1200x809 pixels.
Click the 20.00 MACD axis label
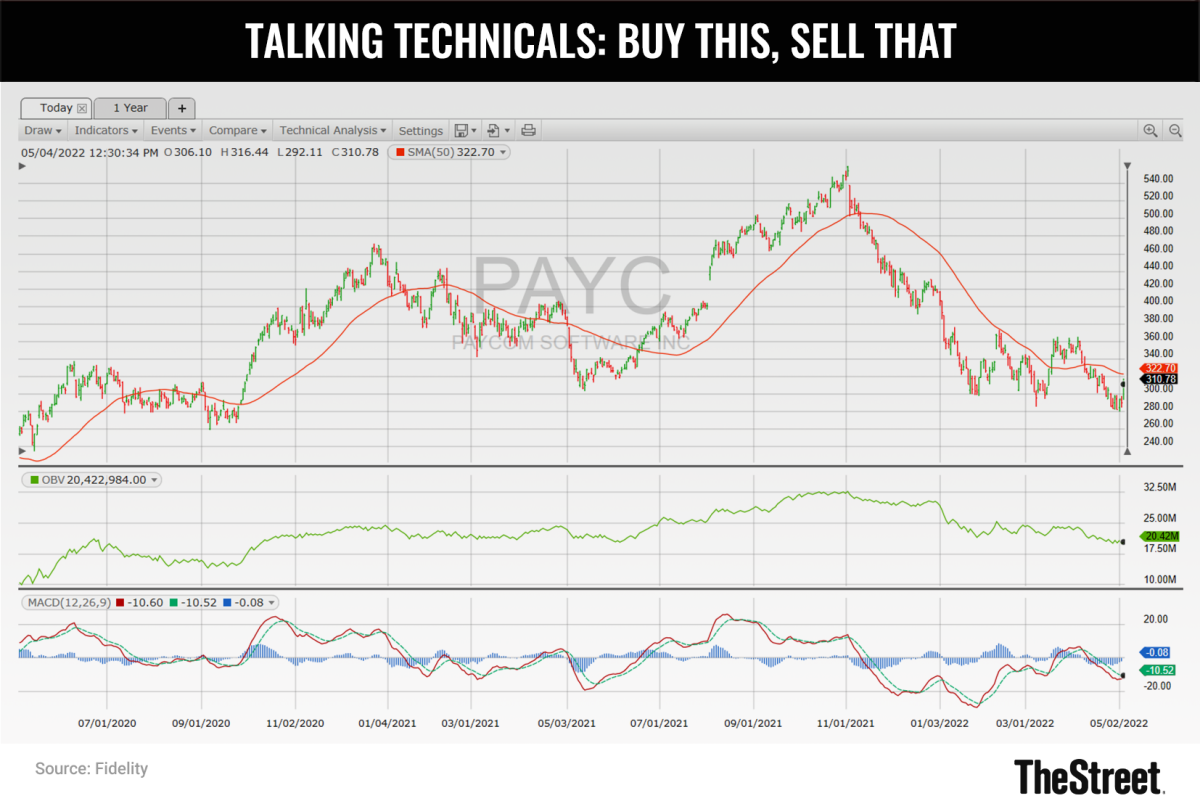pos(1154,620)
